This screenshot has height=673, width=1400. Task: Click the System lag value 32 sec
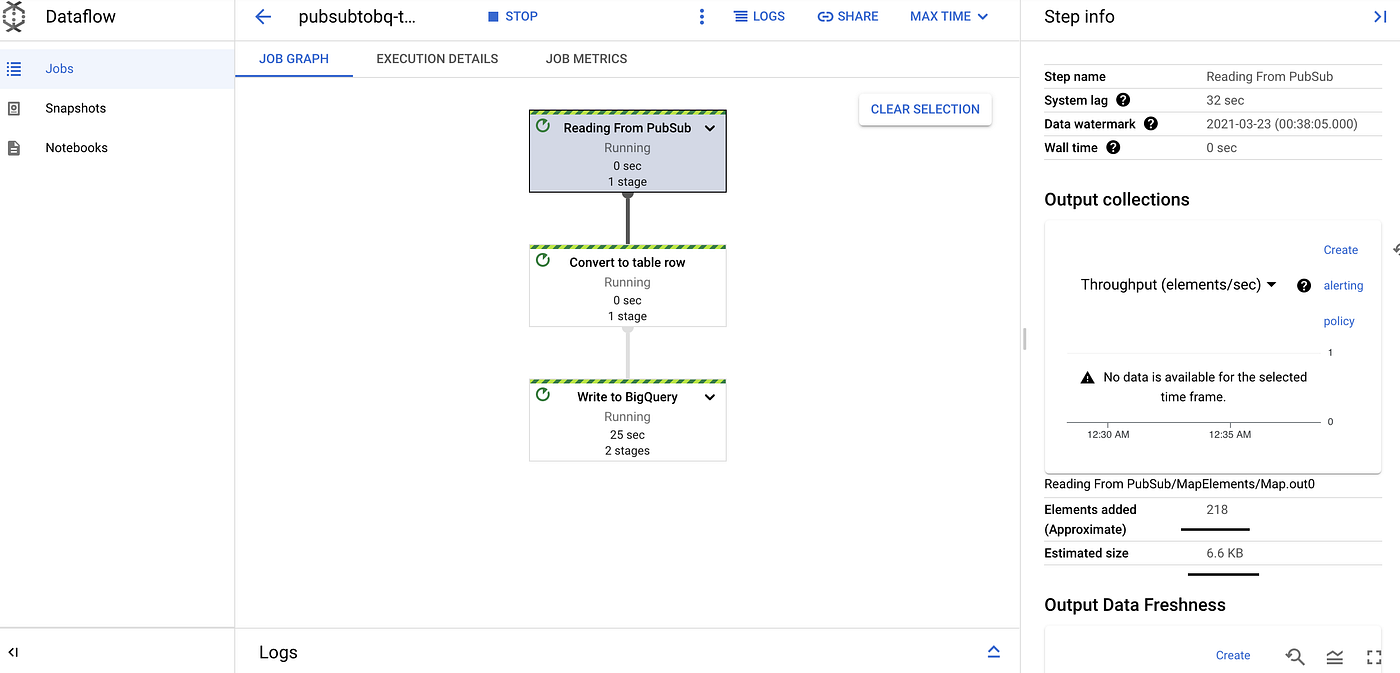tap(1225, 100)
